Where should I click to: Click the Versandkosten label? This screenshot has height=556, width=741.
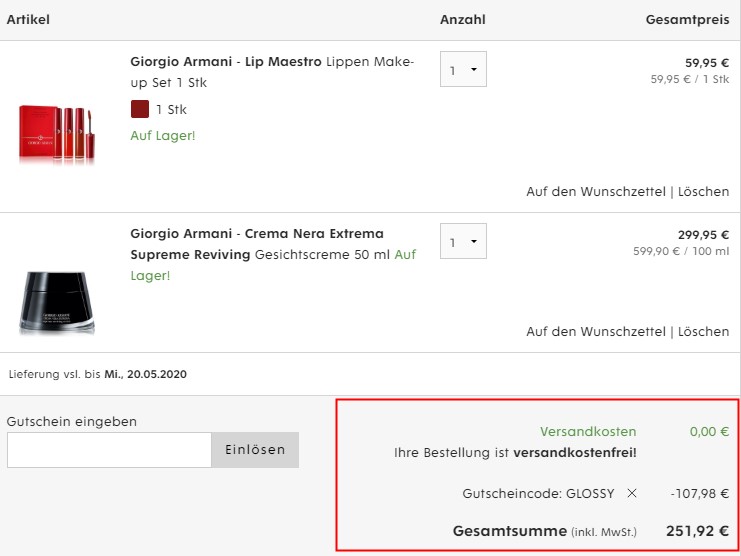pyautogui.click(x=588, y=432)
